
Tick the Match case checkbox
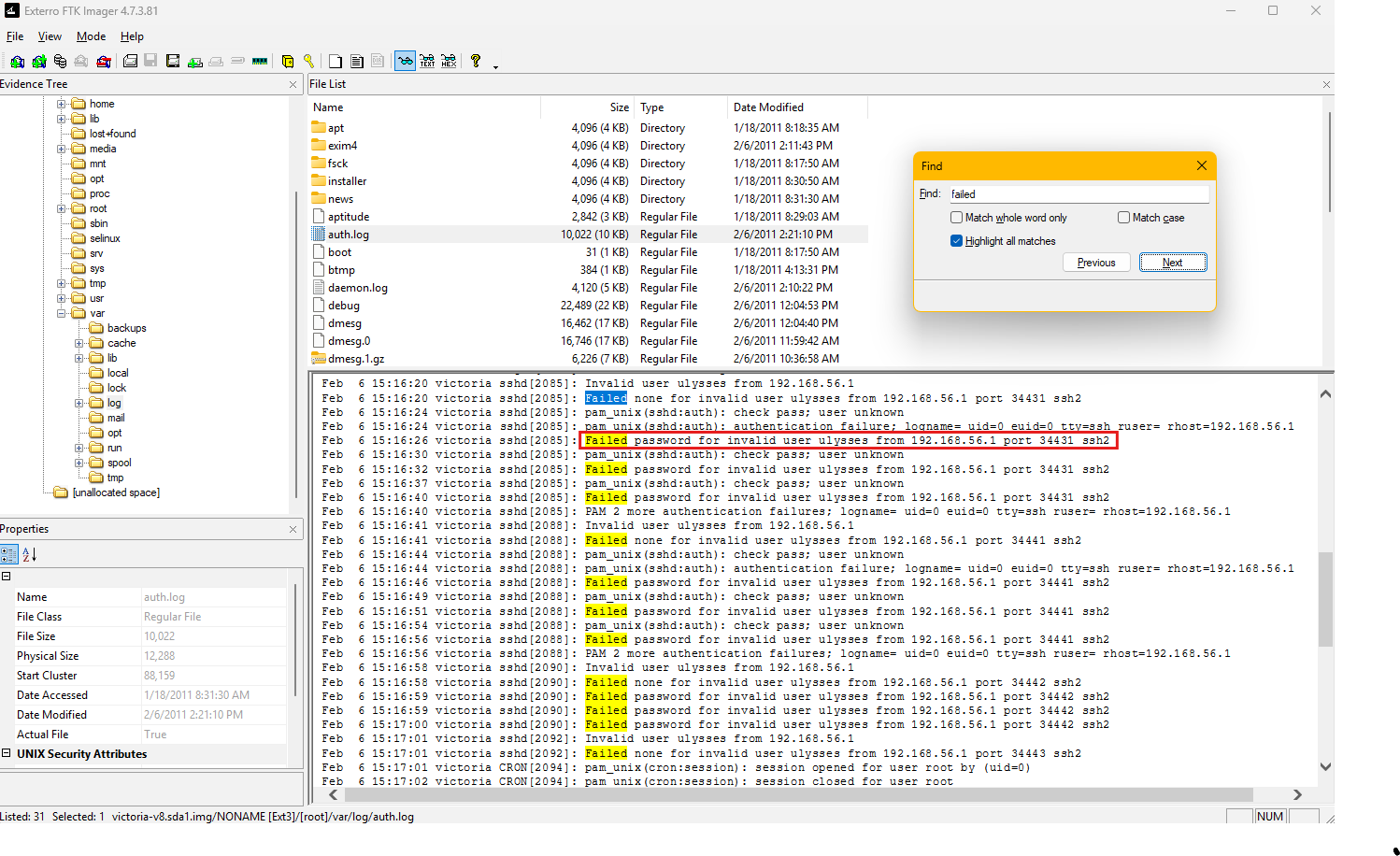(1123, 218)
